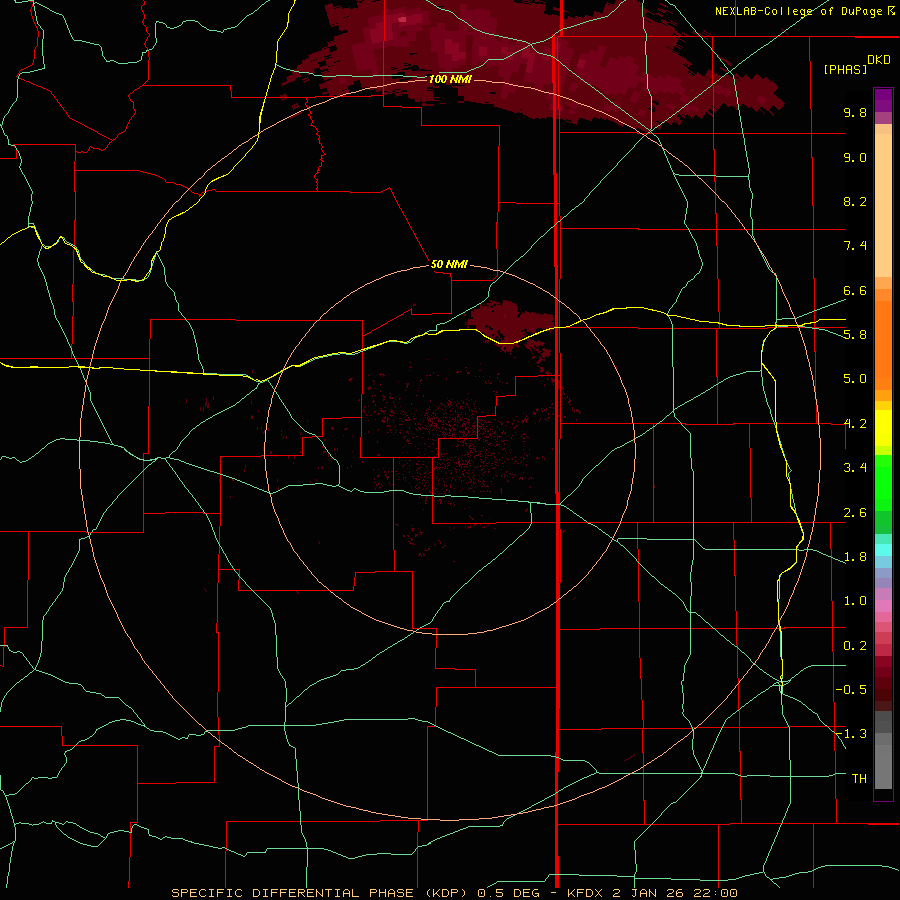Select the -0.5 scale value
The image size is (900, 900).
pyautogui.click(x=851, y=689)
